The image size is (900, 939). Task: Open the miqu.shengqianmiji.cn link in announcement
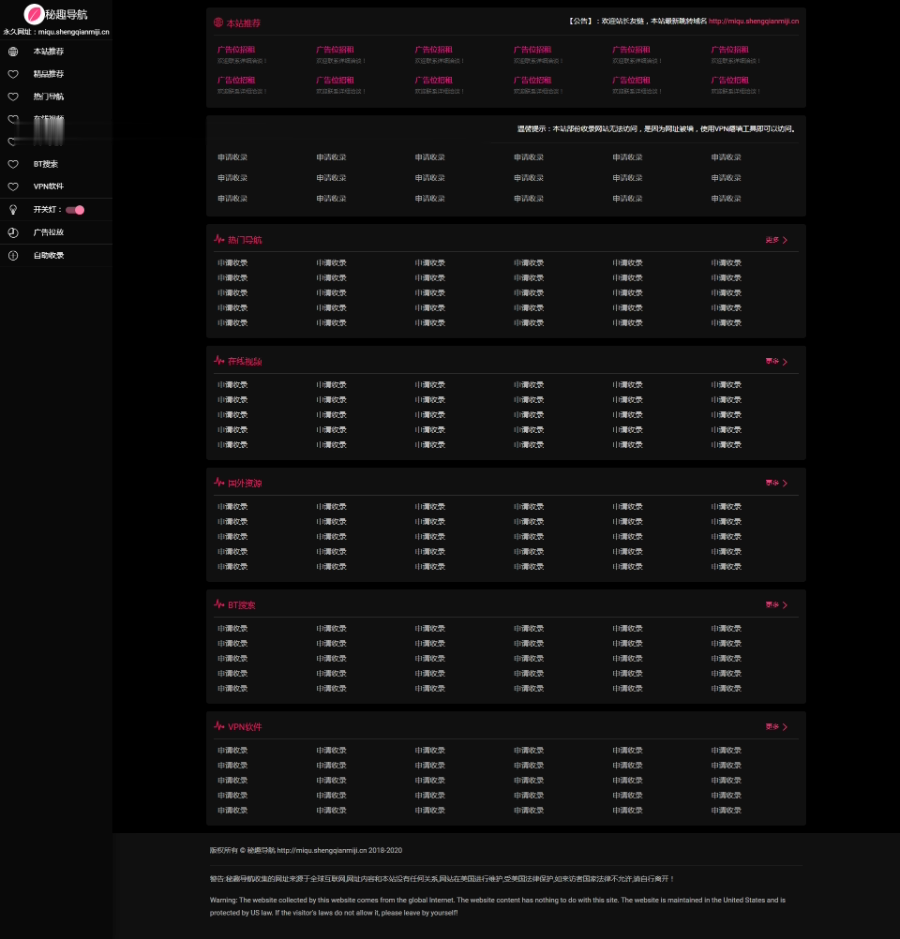[753, 21]
